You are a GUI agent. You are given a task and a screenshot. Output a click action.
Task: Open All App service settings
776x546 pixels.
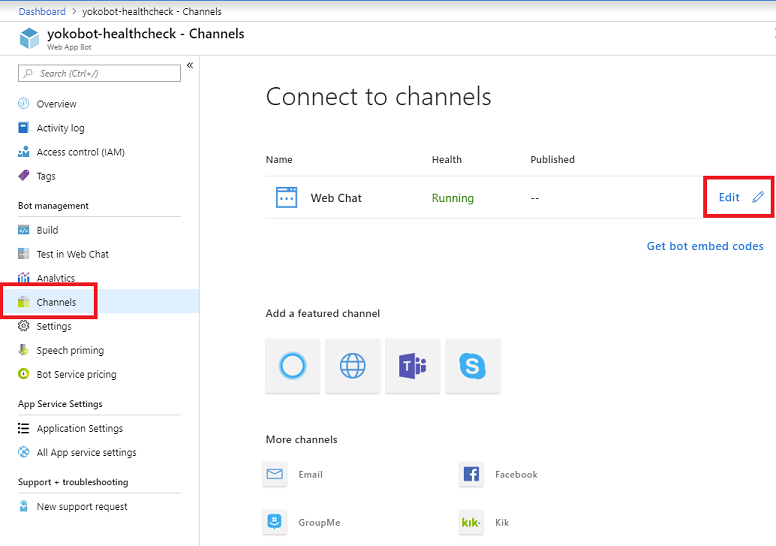[87, 452]
